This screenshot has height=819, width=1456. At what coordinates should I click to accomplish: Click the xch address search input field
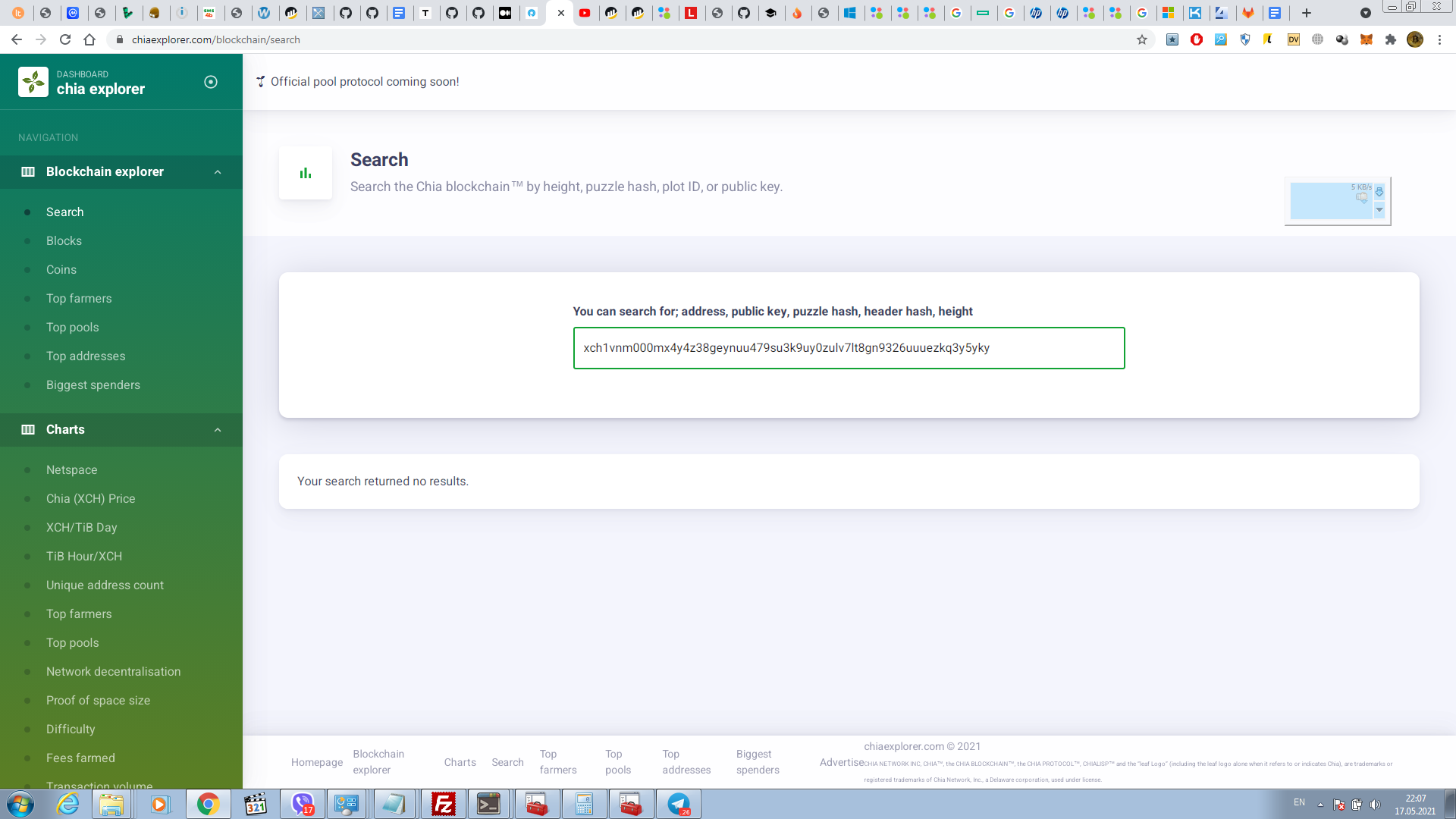coord(849,348)
